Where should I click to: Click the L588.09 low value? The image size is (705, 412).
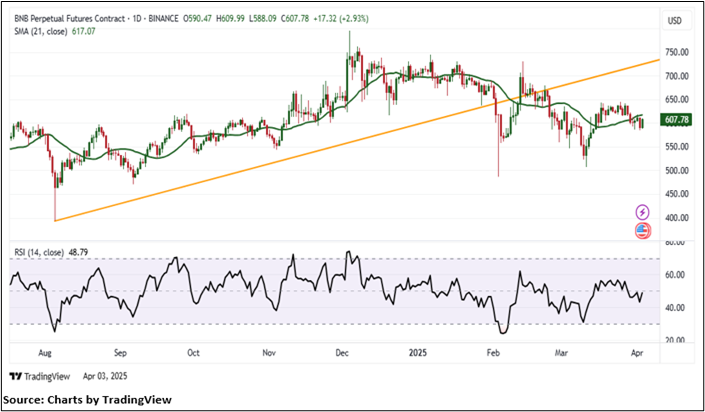tap(264, 19)
